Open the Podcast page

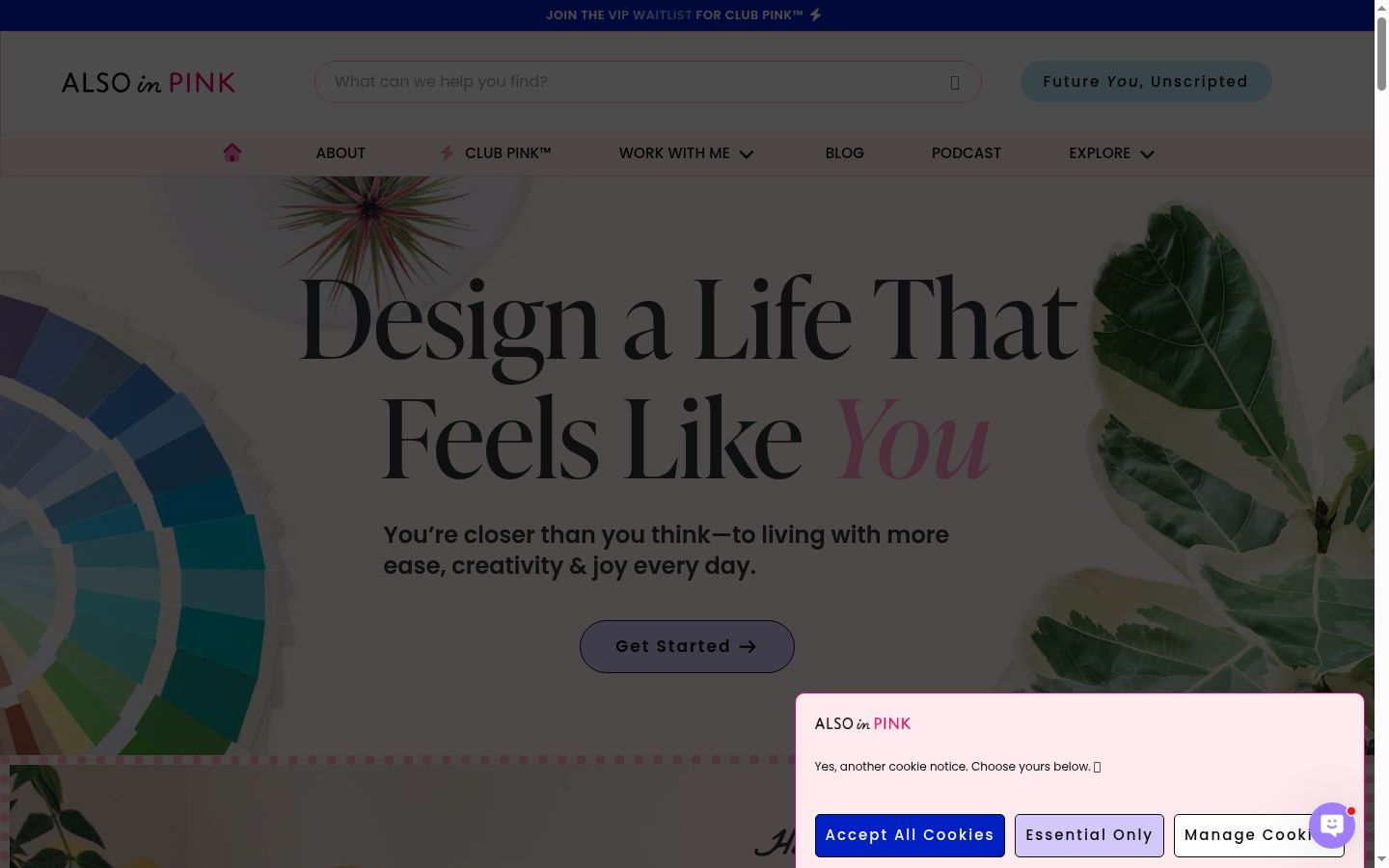[x=967, y=153]
